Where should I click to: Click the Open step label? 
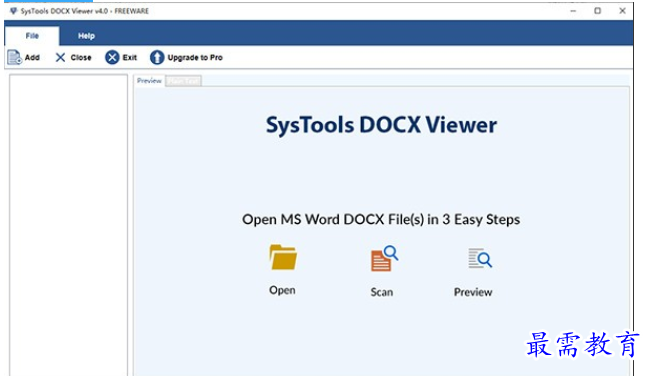tap(282, 290)
